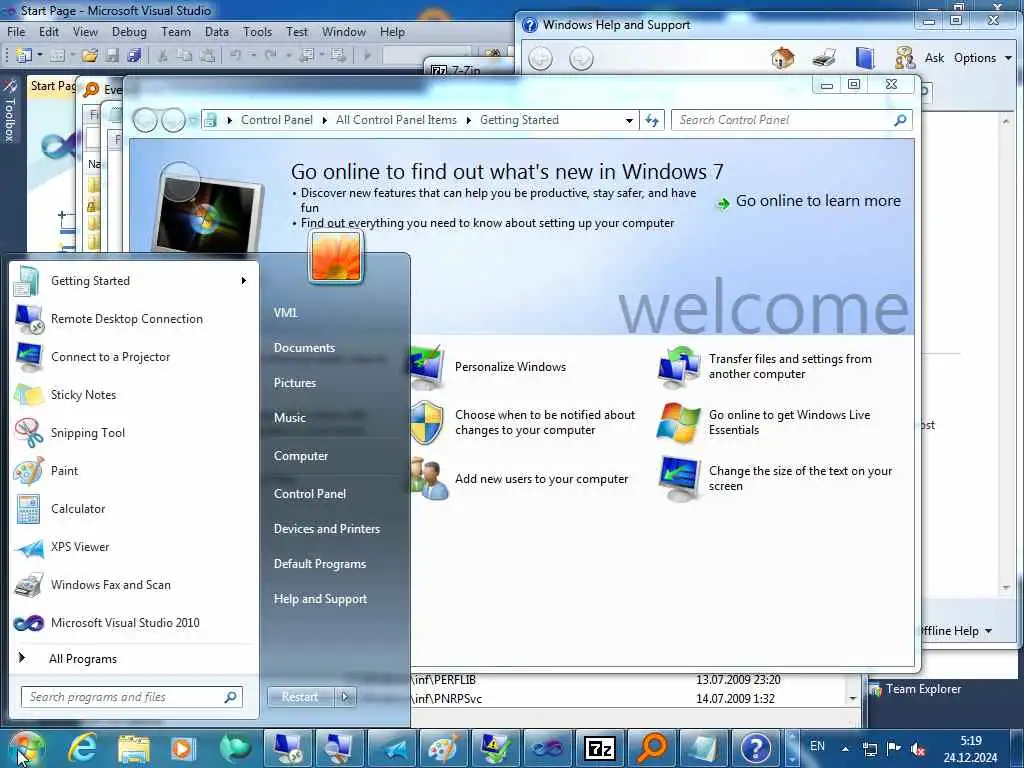
Task: Open Documents from Start menu
Action: point(304,348)
